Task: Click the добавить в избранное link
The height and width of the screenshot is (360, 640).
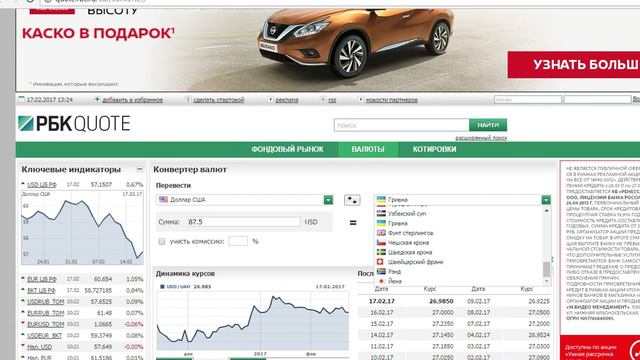Action: click(x=132, y=100)
